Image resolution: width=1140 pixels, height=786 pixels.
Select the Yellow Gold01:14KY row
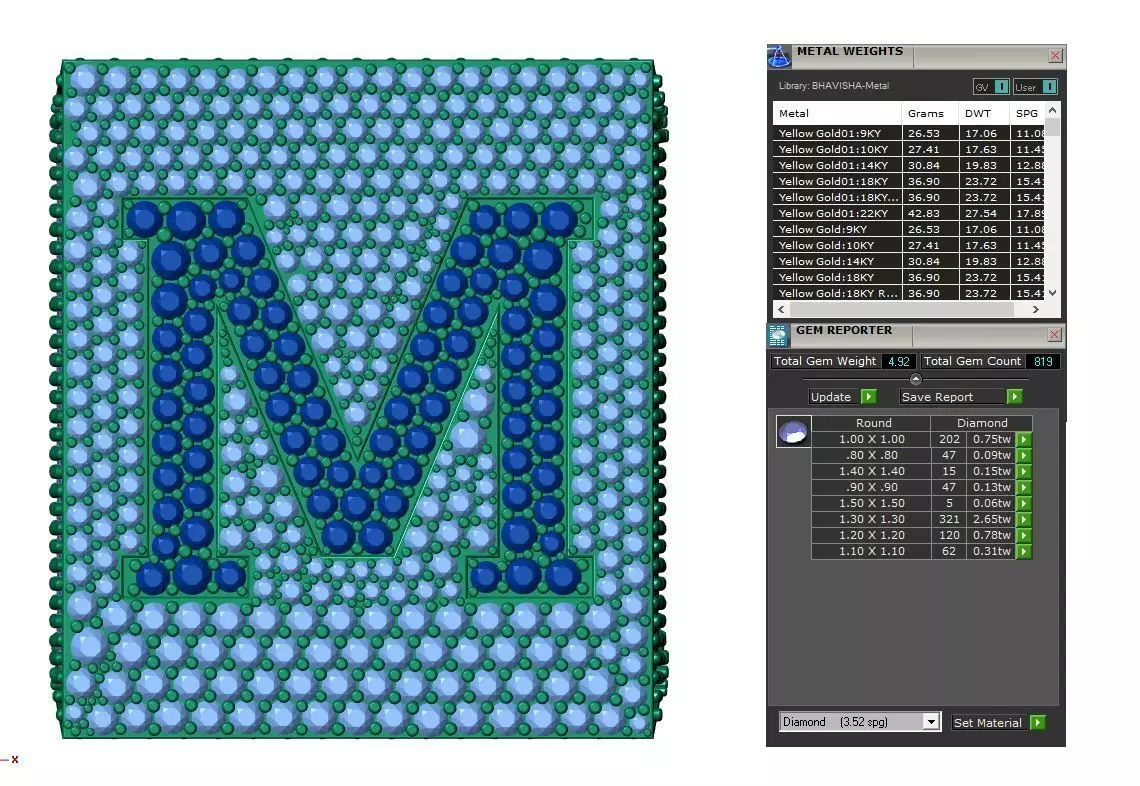(908, 165)
